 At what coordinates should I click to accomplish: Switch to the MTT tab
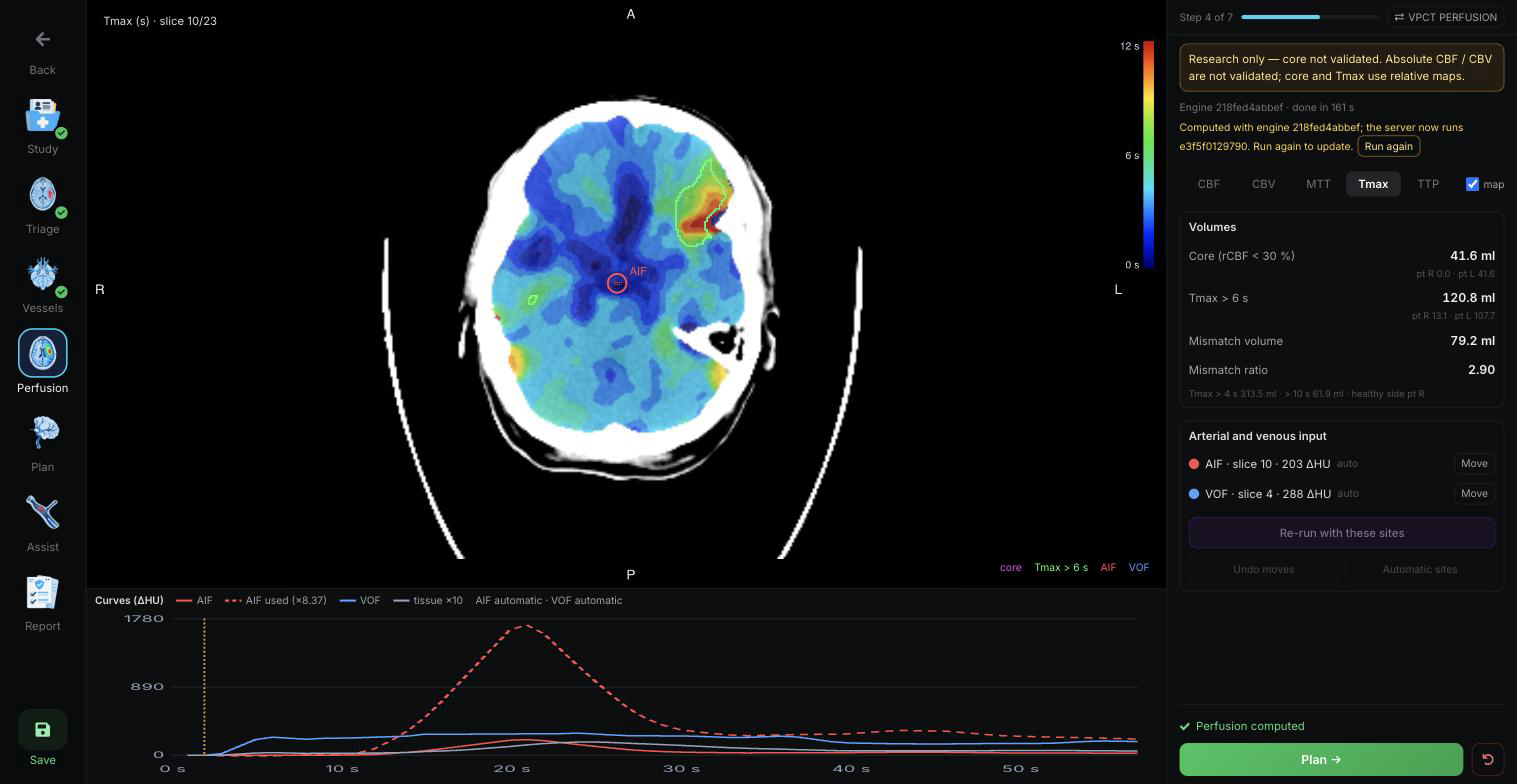[x=1318, y=184]
